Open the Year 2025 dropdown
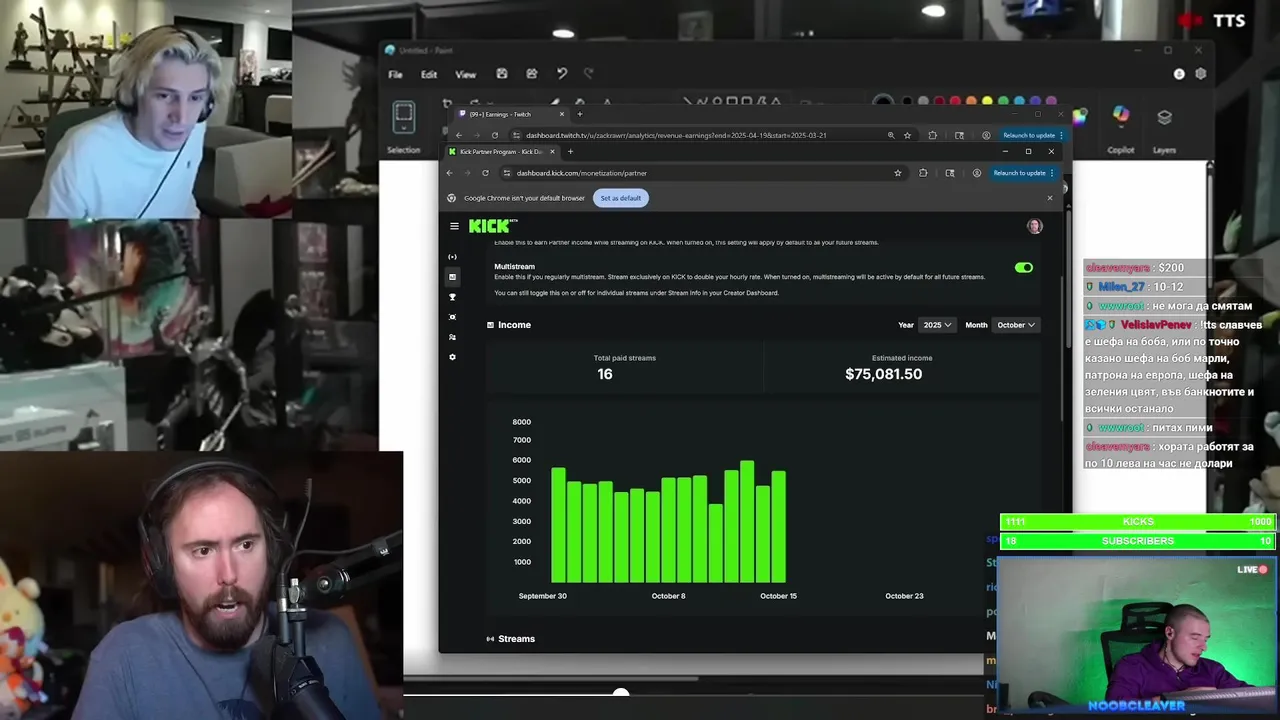The image size is (1280, 720). click(x=938, y=325)
